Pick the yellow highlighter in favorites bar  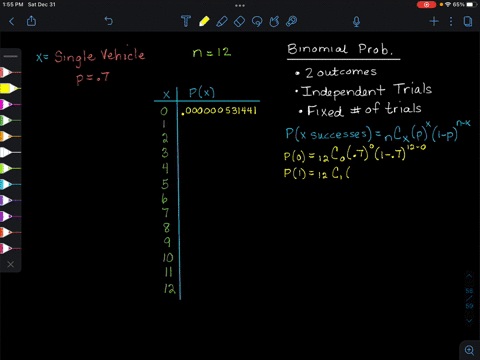click(x=10, y=88)
